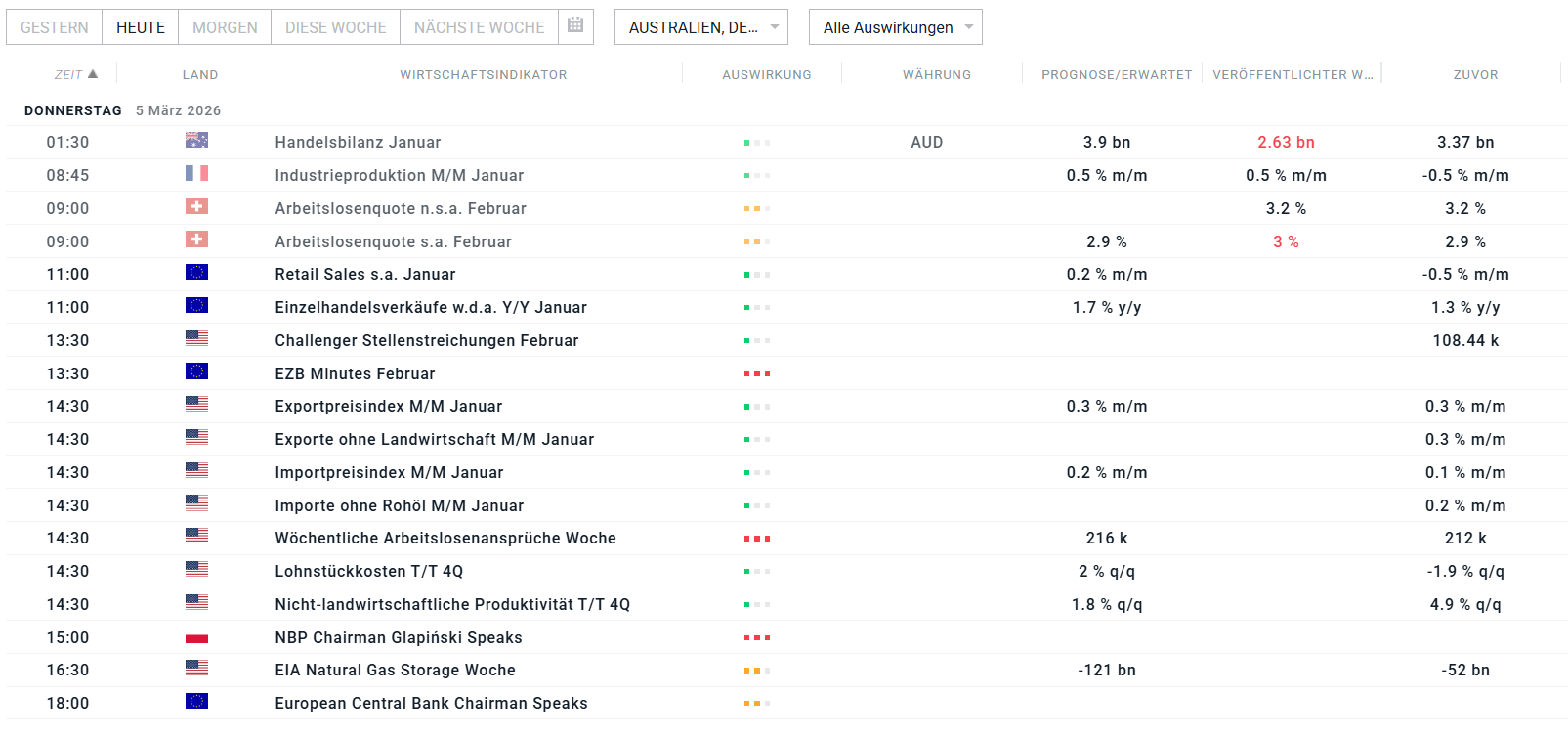Screen dimensions: 1568x739
Task: Switch to NÄCHSTE WOCHE tab
Action: [x=479, y=27]
